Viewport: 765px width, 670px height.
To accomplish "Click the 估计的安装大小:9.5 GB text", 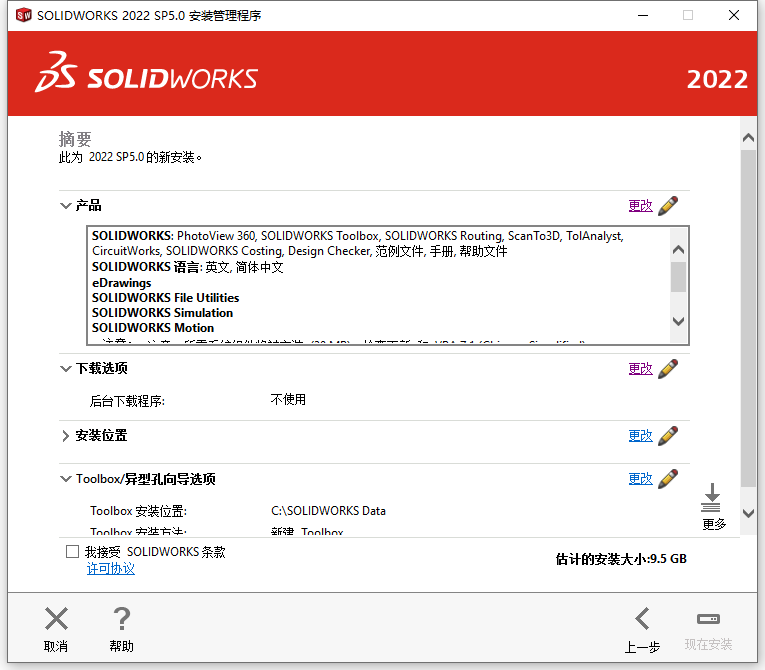I will (621, 559).
